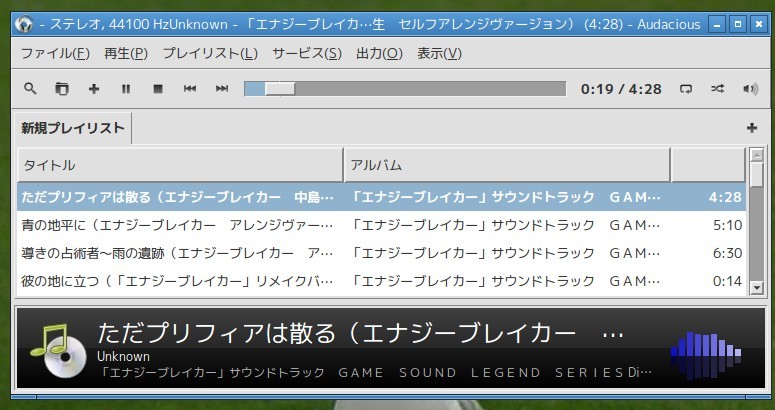Sort by the タイトル column header
Screen dimensions: 775x410
coord(180,165)
